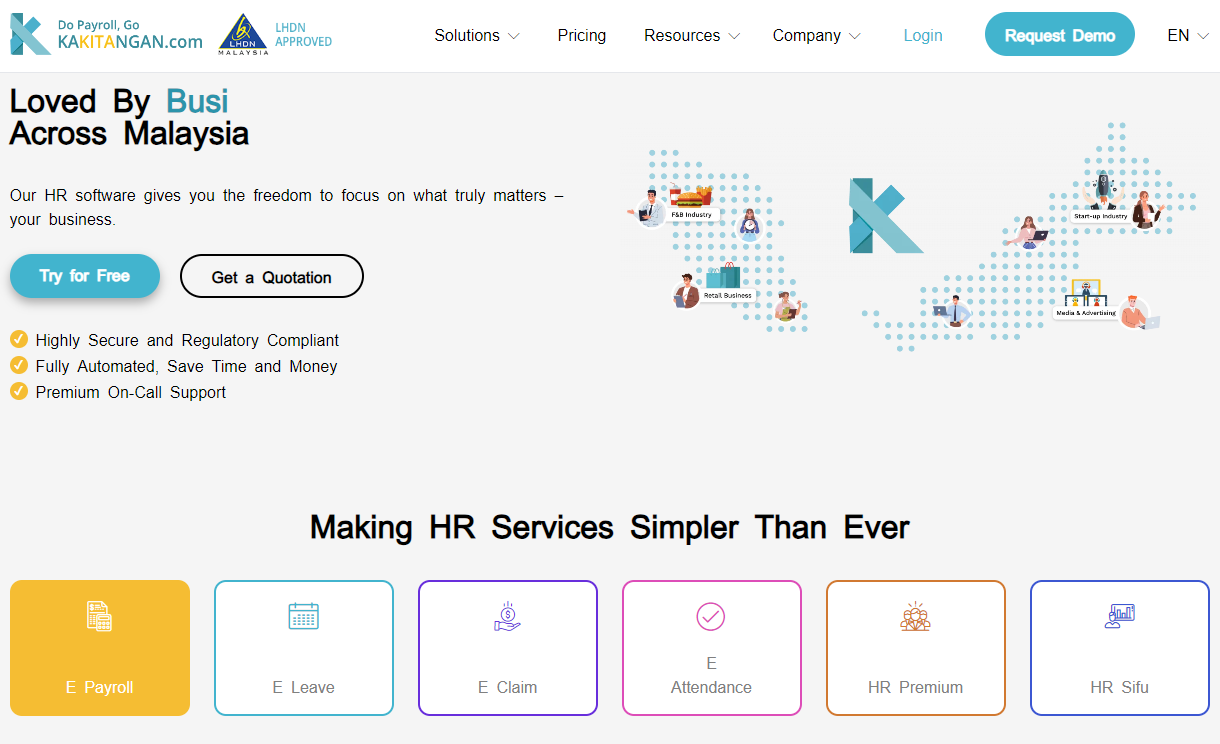Viewport: 1220px width, 744px height.
Task: Click the Media & Advertising map label
Action: (1085, 313)
